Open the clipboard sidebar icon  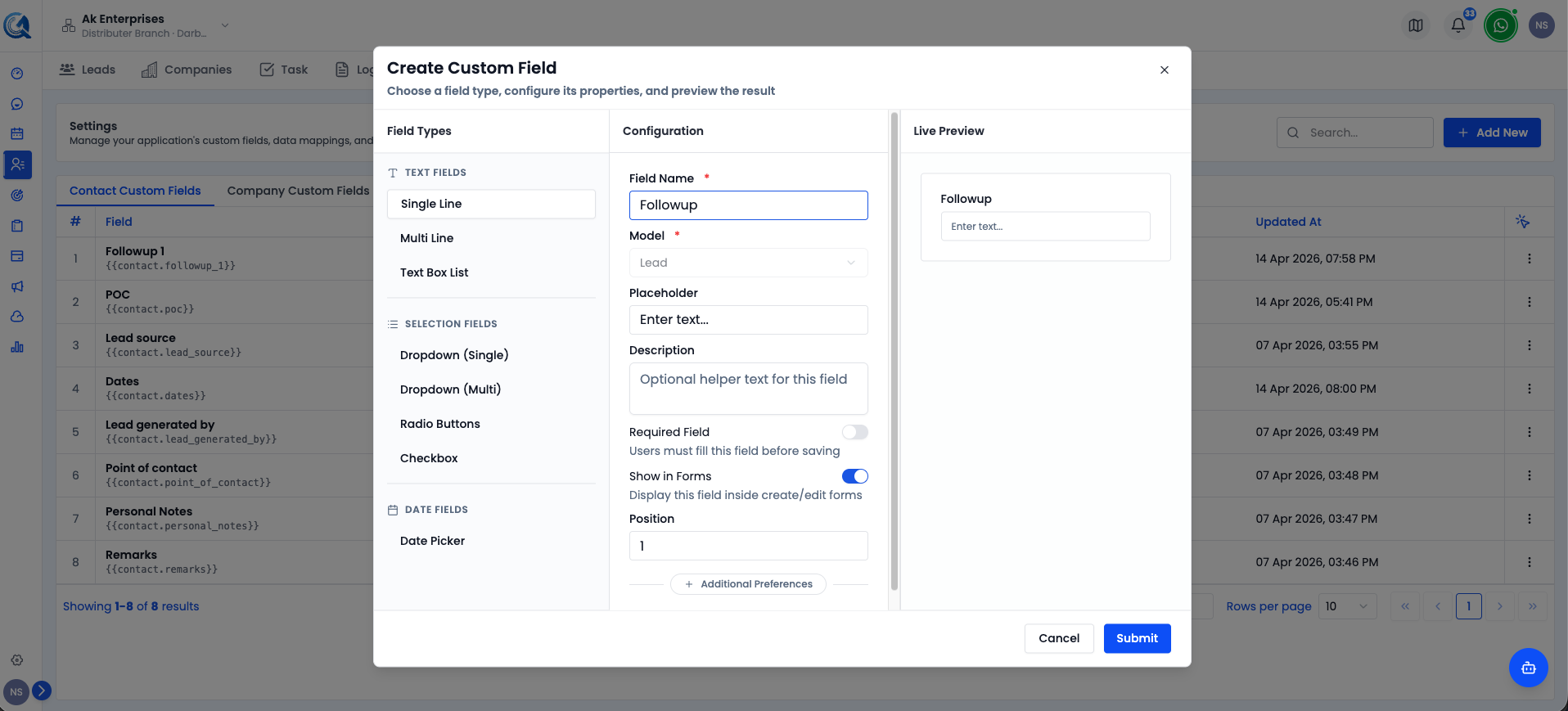[x=17, y=226]
